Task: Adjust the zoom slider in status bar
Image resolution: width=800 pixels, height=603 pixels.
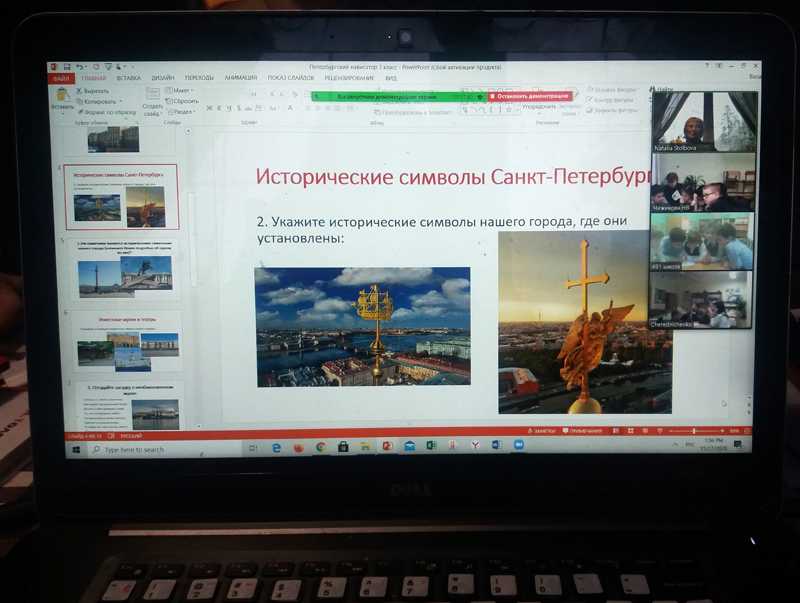Action: pyautogui.click(x=696, y=431)
